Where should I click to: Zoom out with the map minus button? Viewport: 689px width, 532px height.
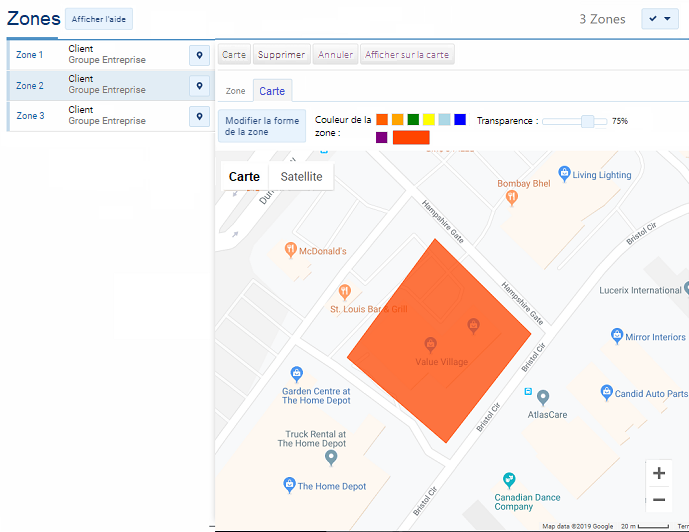point(658,500)
